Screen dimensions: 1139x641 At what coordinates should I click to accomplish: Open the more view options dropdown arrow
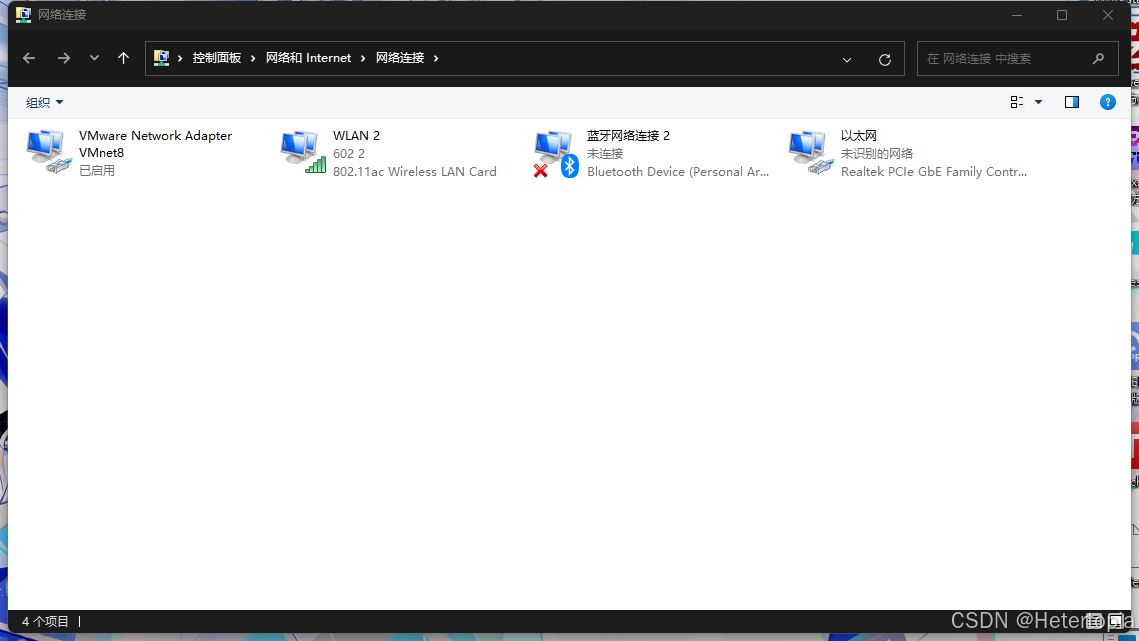[1039, 102]
